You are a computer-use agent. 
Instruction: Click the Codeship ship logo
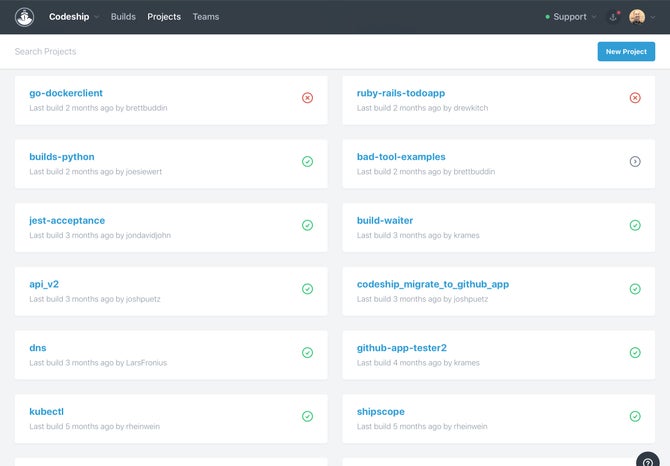point(24,17)
